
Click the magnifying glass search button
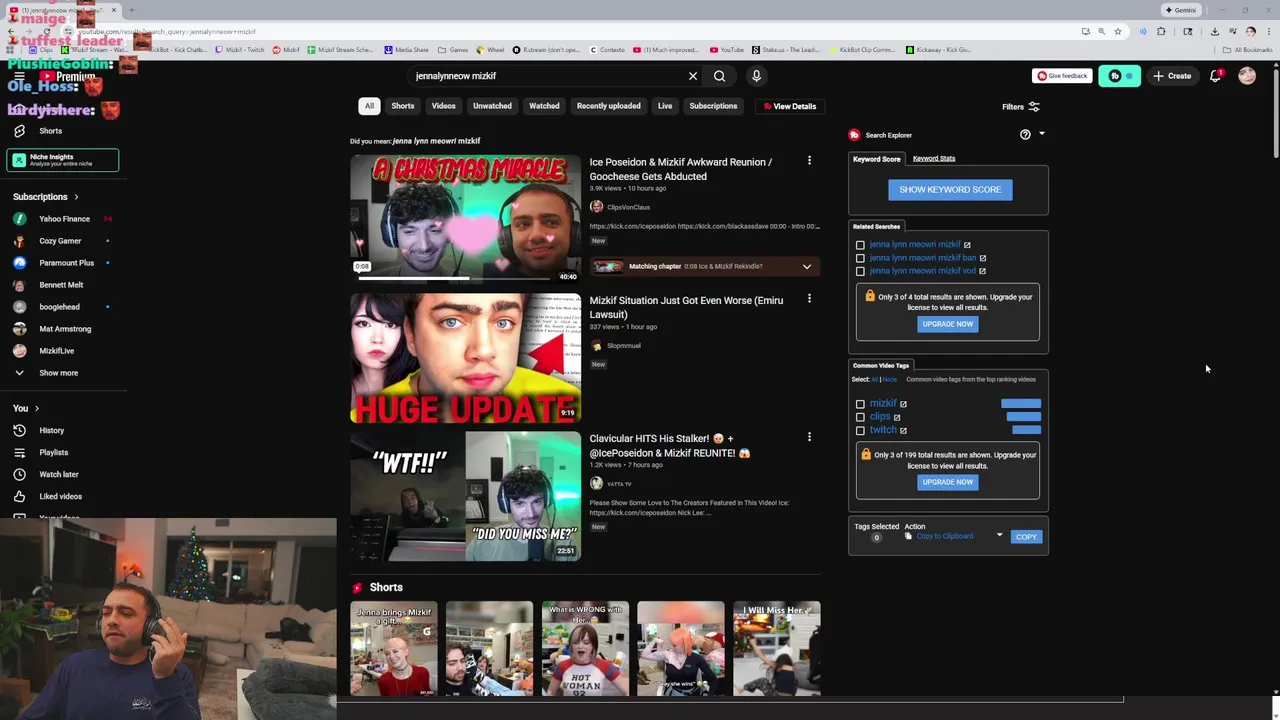click(719, 76)
